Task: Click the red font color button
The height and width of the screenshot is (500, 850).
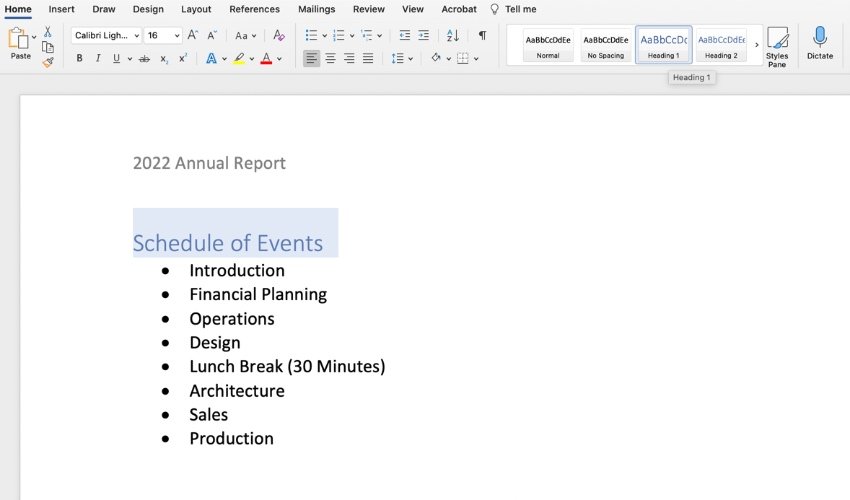Action: 266,58
